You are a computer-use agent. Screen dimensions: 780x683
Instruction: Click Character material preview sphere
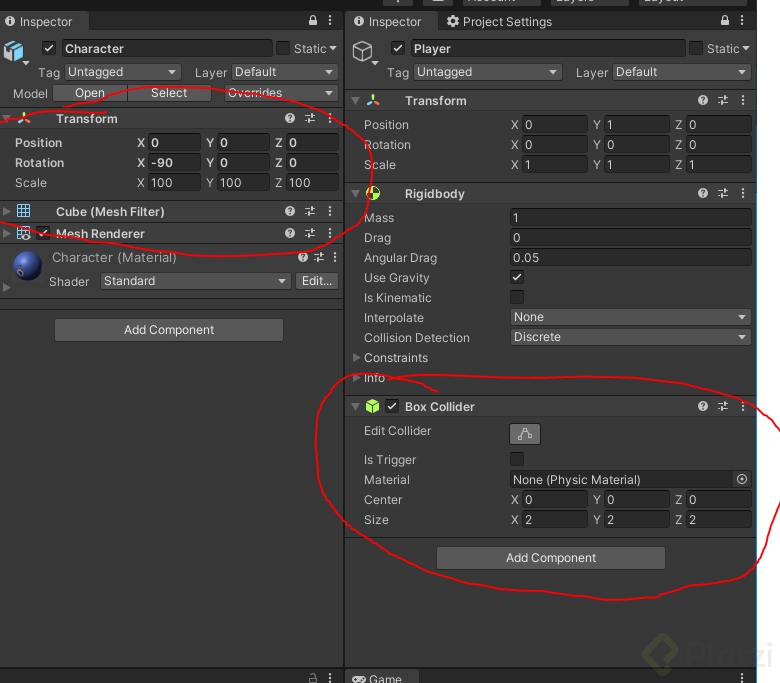[28, 266]
